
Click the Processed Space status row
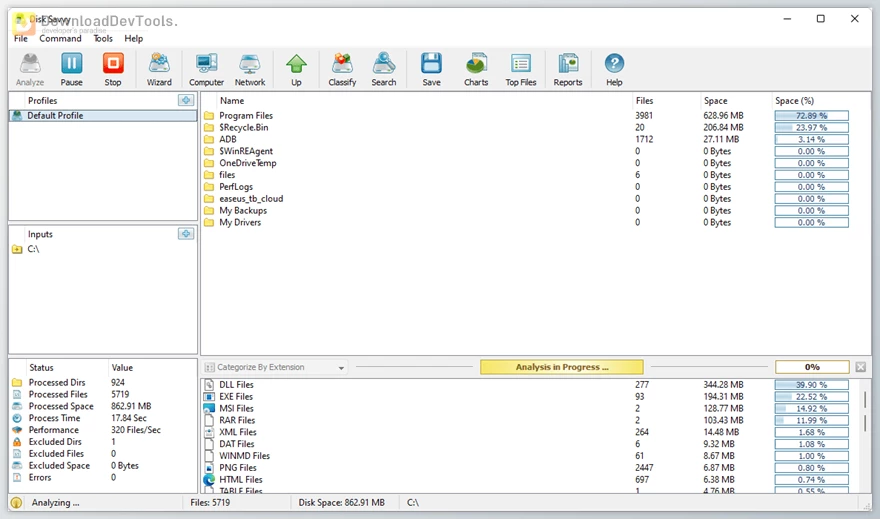click(x=103, y=406)
